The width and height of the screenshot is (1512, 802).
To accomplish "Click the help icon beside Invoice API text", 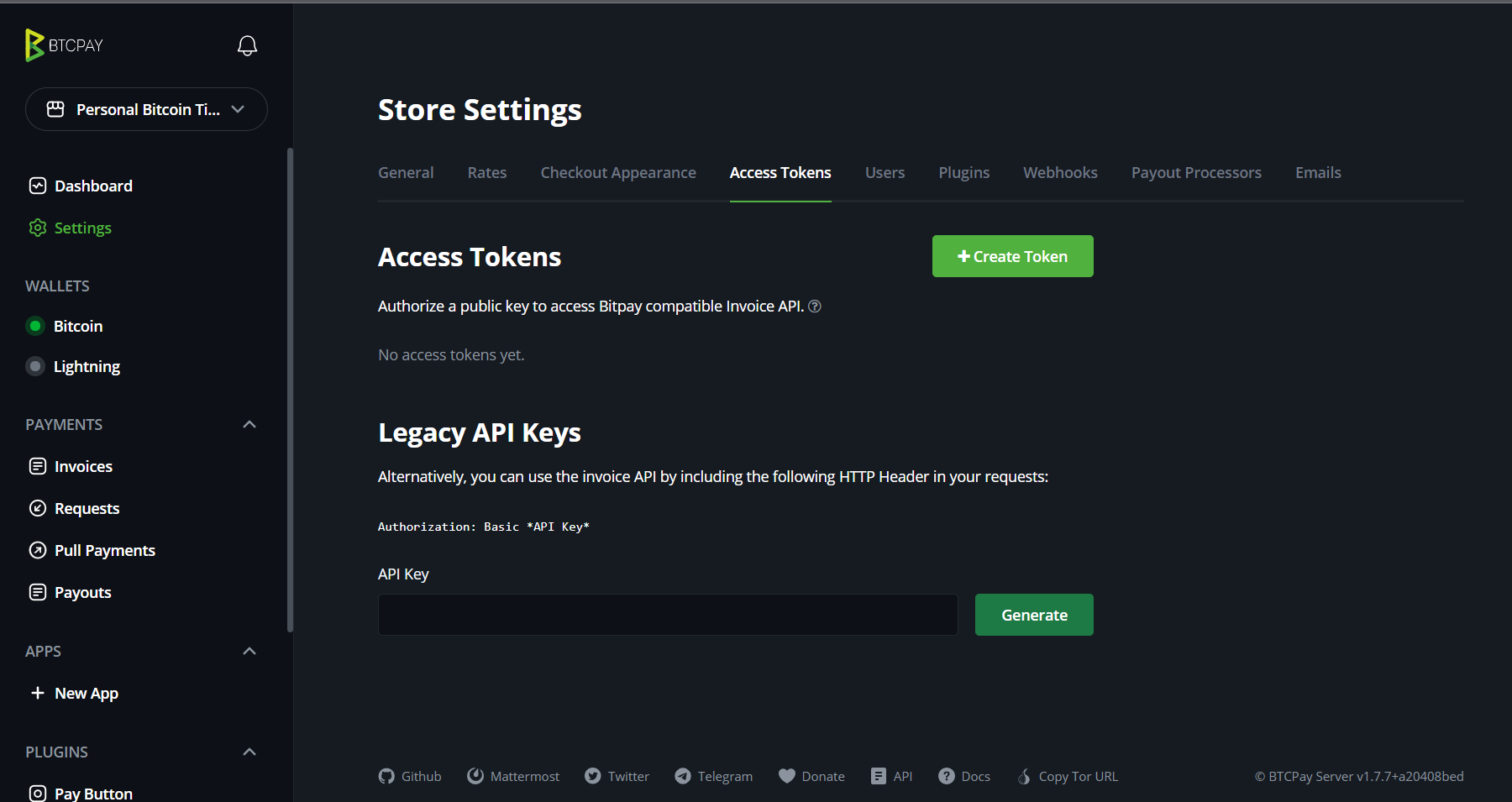I will (x=815, y=307).
